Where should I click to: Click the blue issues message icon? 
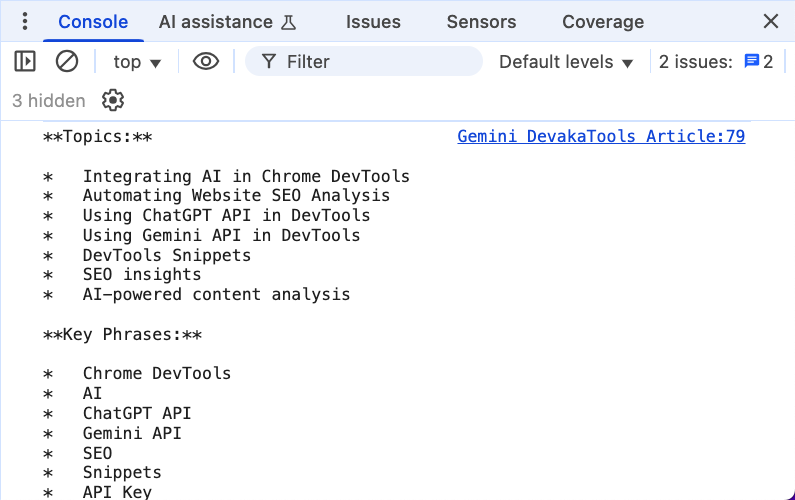751,61
